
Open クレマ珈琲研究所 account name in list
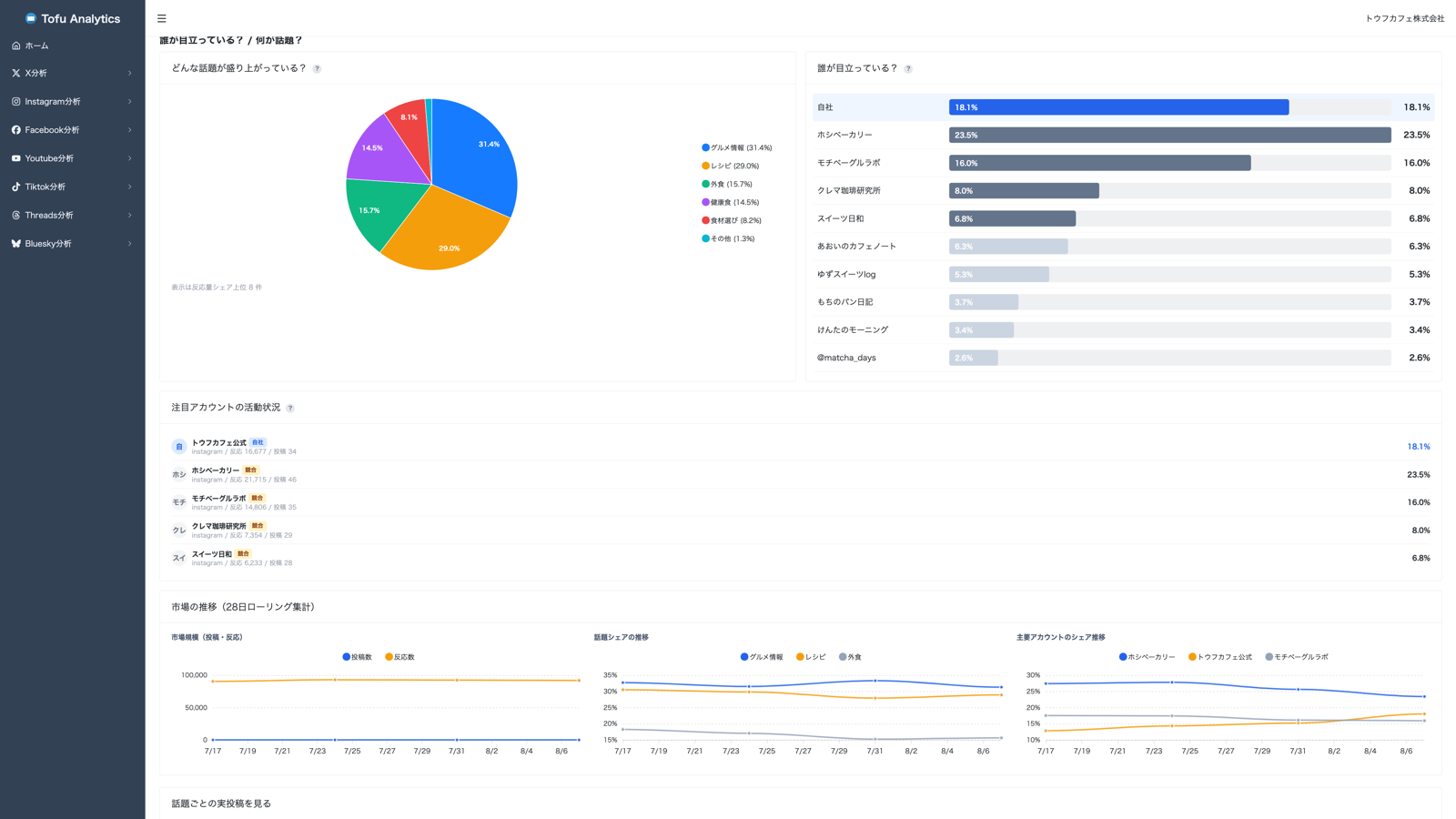[x=218, y=526]
